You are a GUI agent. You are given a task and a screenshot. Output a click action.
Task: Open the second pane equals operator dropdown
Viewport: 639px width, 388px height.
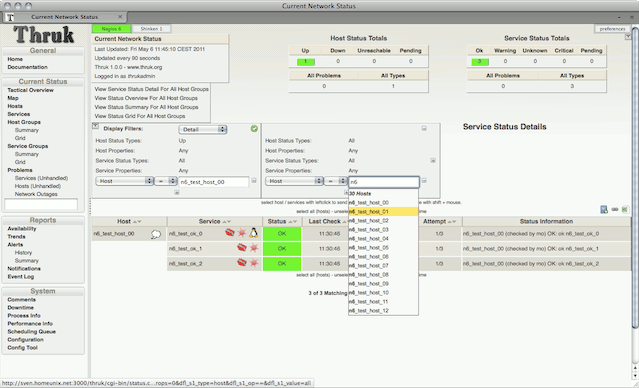(x=336, y=181)
